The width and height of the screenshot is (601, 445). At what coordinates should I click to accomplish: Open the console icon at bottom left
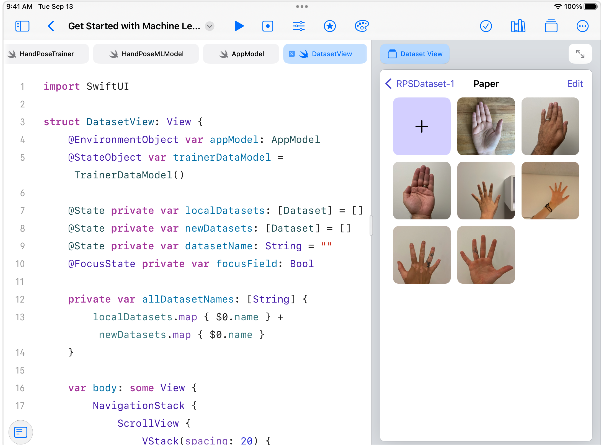21,432
